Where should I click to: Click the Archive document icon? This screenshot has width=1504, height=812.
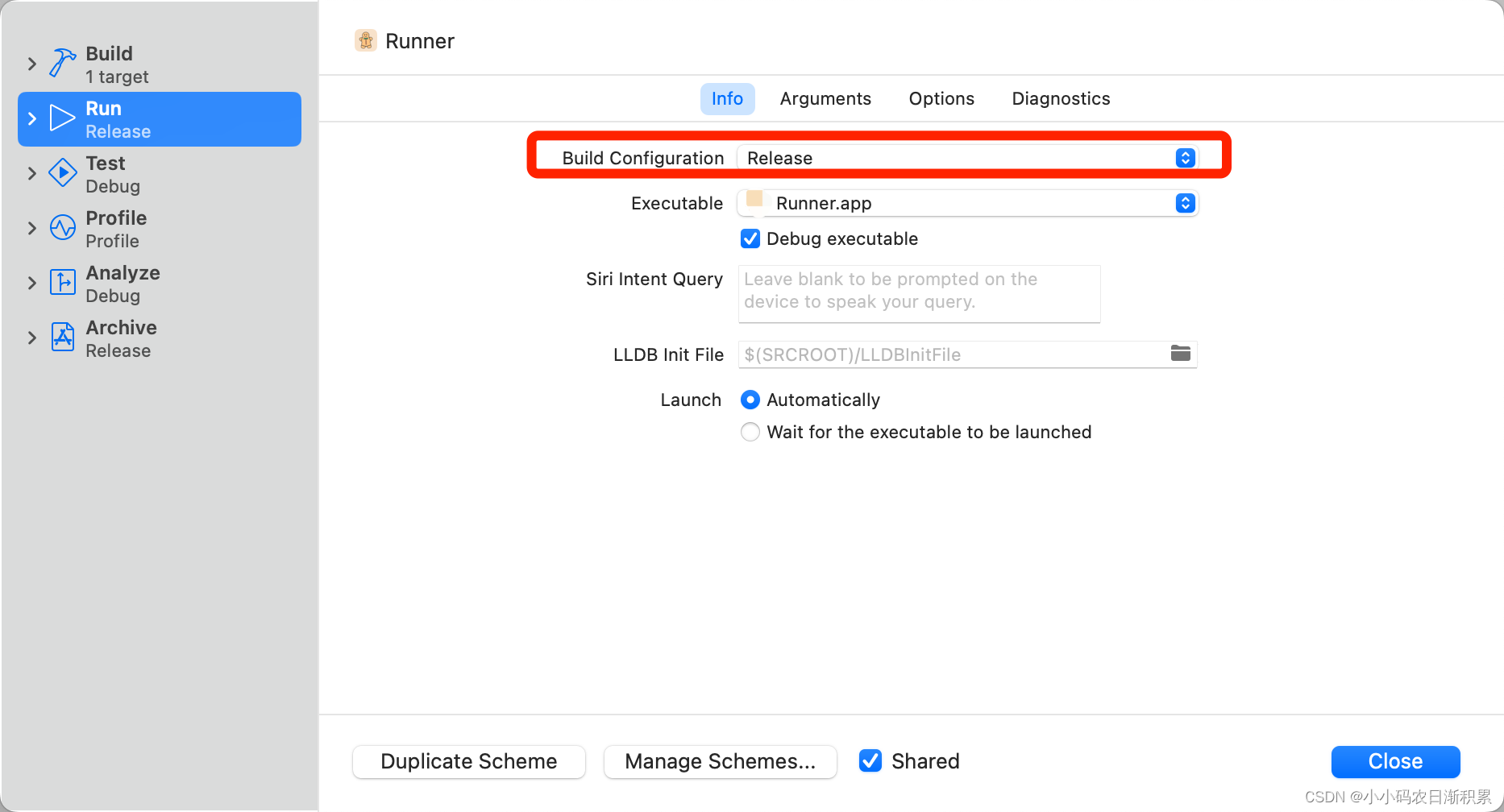pos(62,337)
